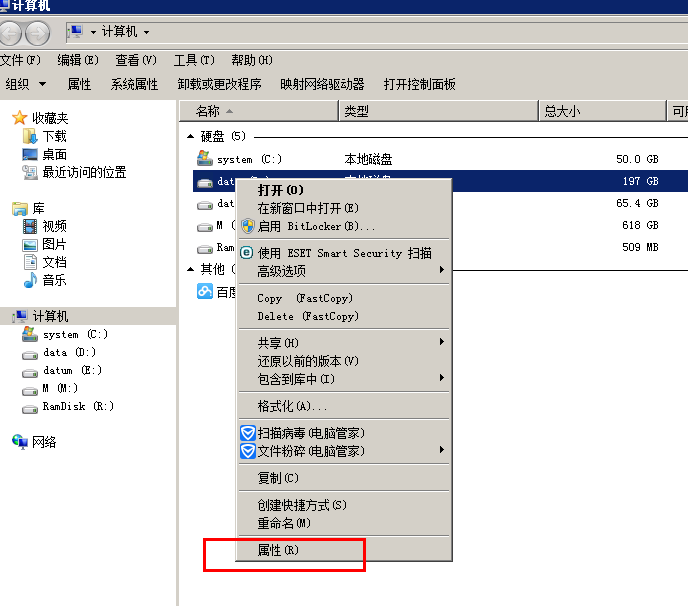
Task: Select 格式化(A)... in context menu
Action: pos(292,406)
